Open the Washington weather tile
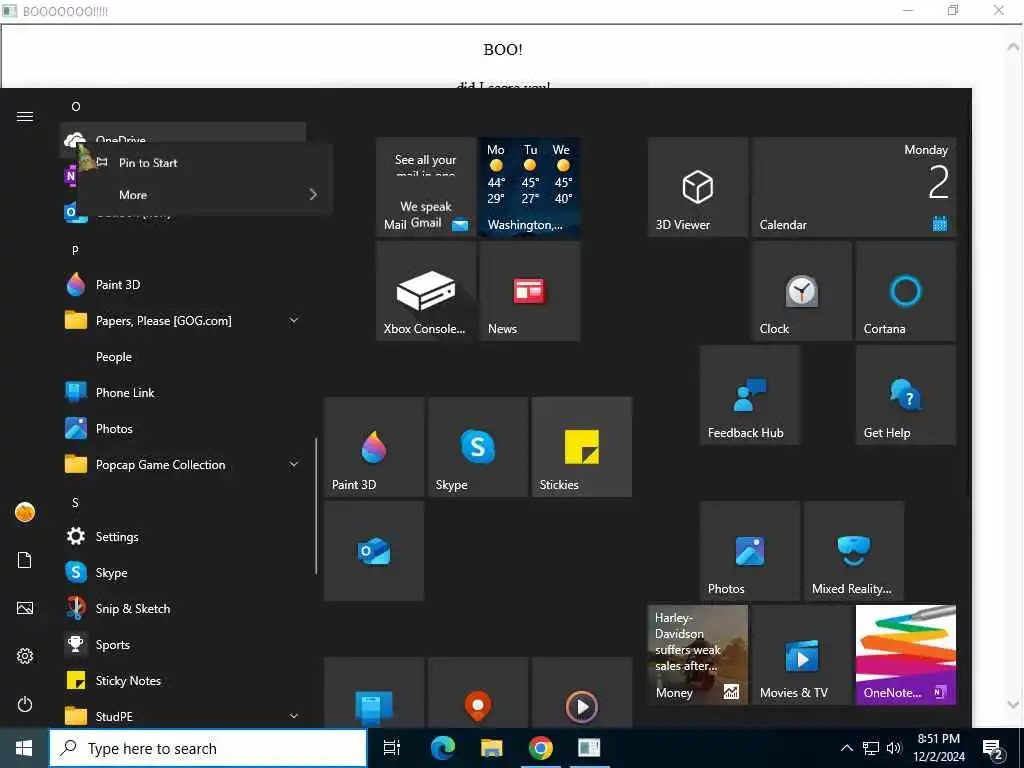The width and height of the screenshot is (1024, 768). click(x=530, y=187)
